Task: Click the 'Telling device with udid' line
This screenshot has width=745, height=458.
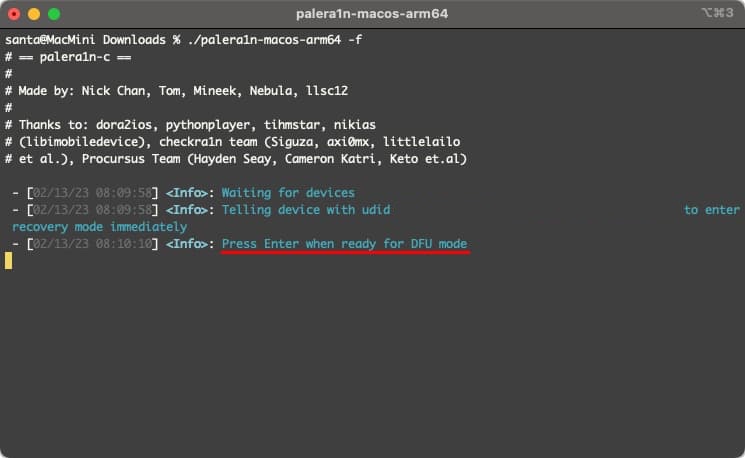Action: [306, 210]
